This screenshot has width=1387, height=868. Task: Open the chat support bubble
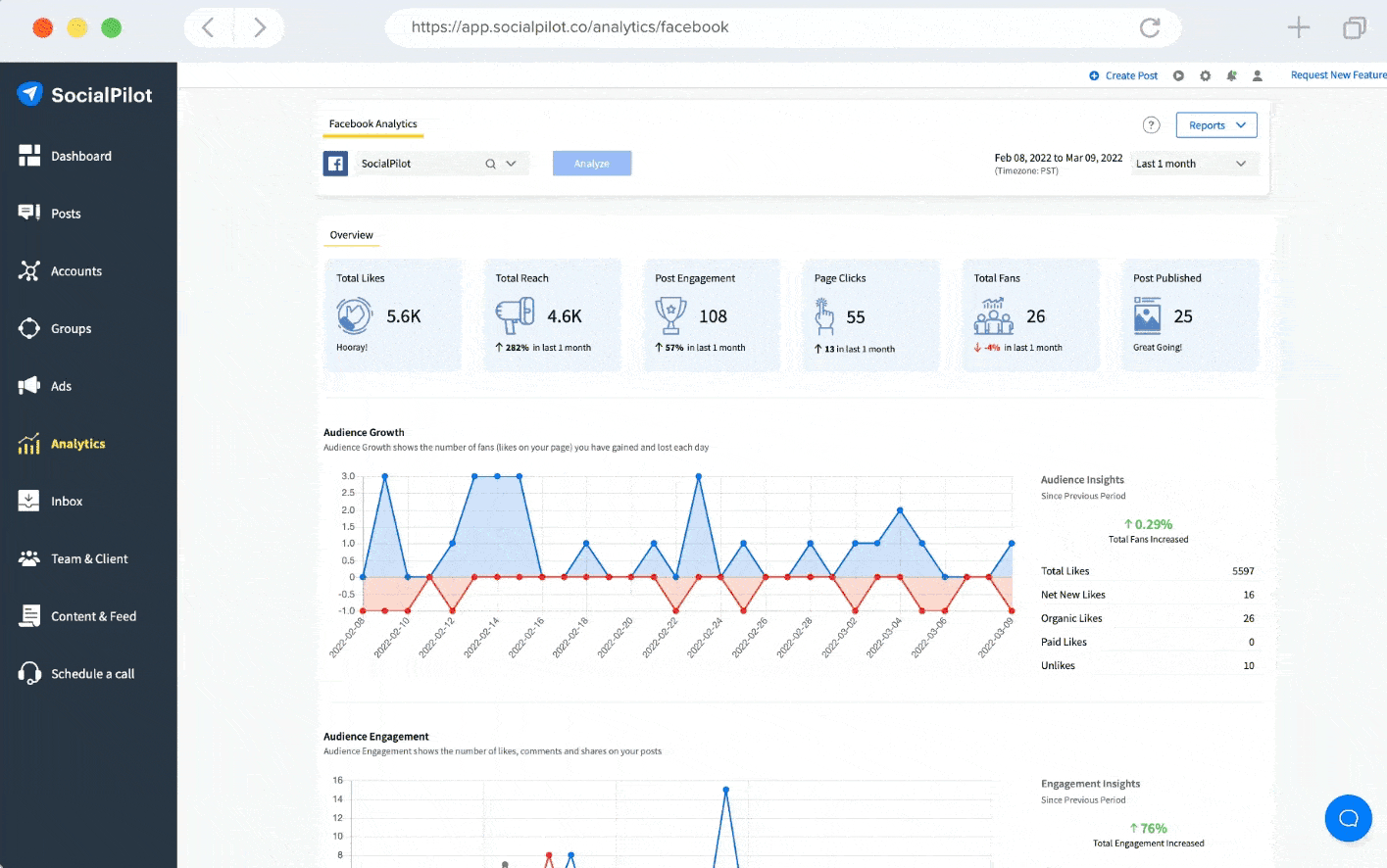click(1349, 818)
